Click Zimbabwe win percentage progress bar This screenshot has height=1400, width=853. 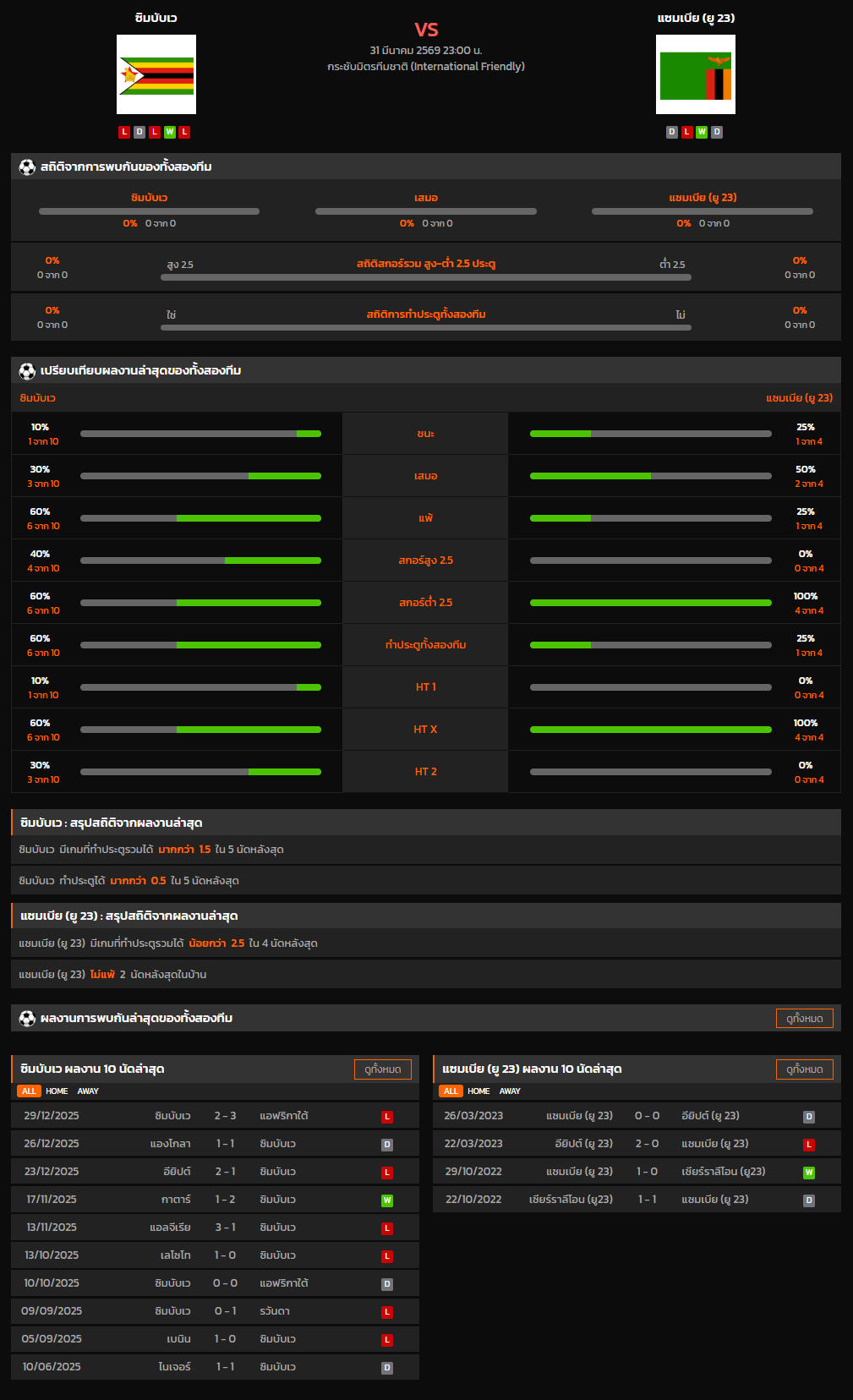point(200,434)
